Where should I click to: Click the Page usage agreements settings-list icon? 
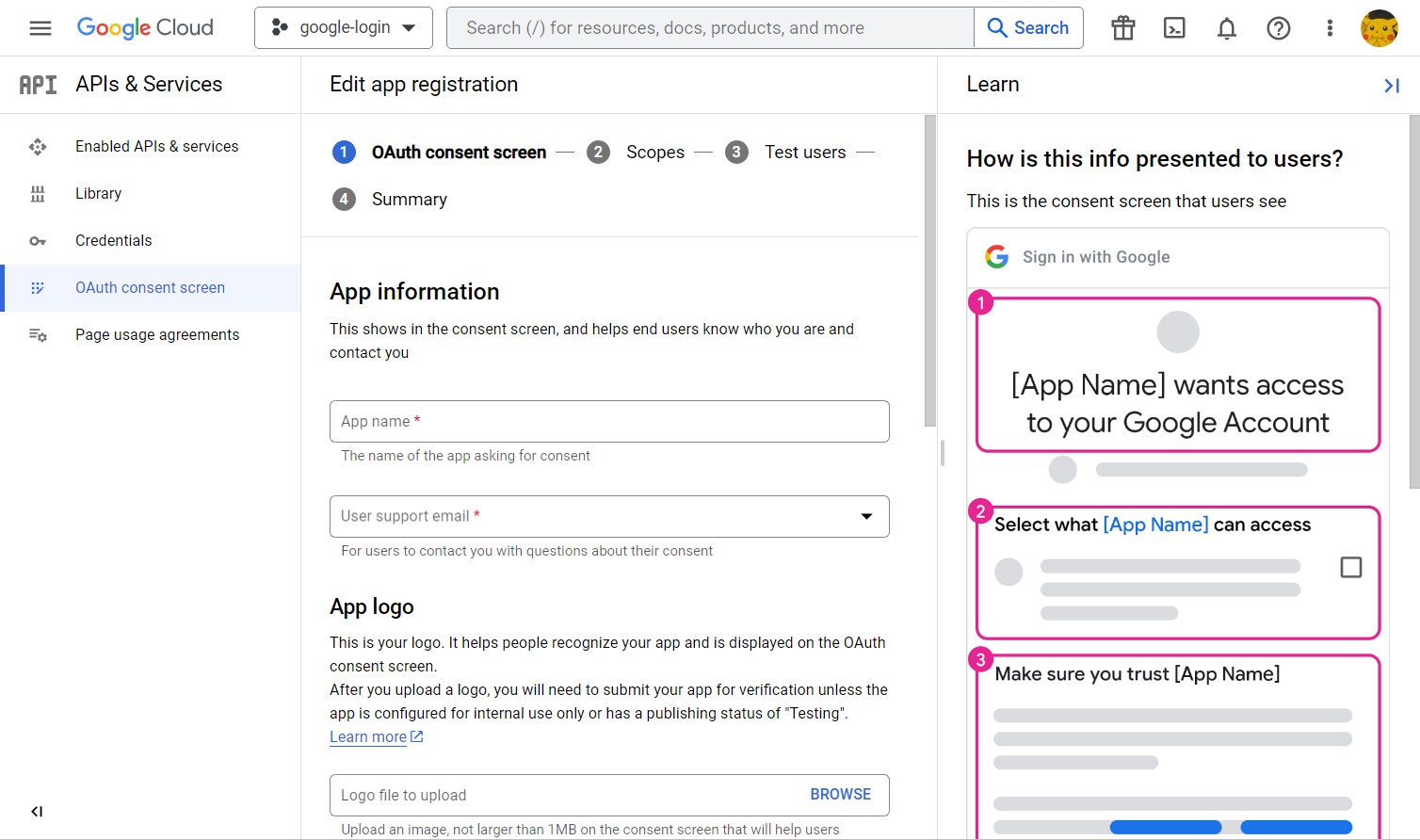(x=38, y=335)
